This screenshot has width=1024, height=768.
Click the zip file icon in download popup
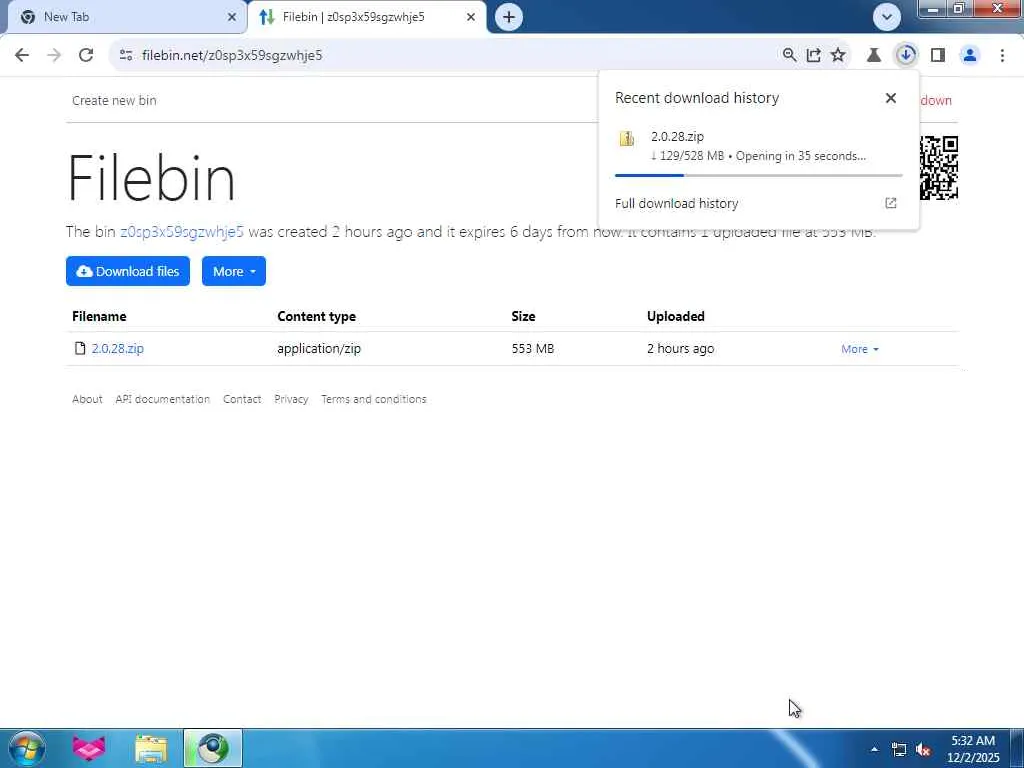627,138
